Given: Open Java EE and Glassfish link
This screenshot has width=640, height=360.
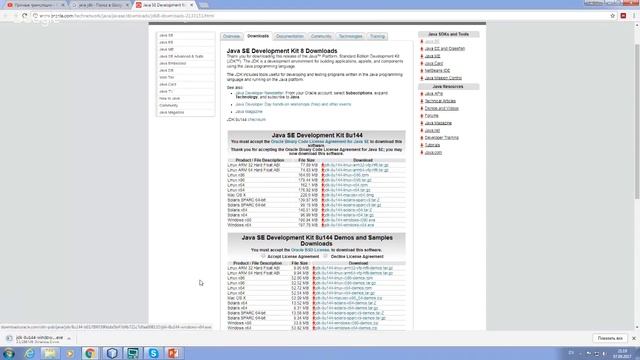Looking at the screenshot, I should 444,49.
